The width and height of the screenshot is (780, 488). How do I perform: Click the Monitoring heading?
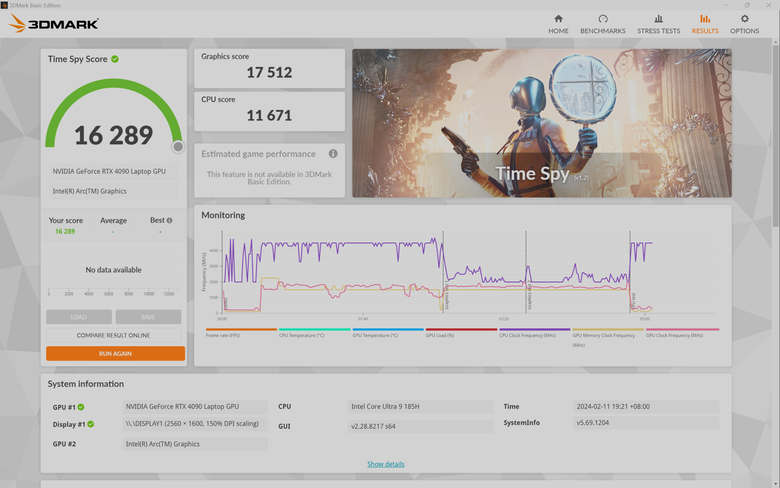click(223, 215)
